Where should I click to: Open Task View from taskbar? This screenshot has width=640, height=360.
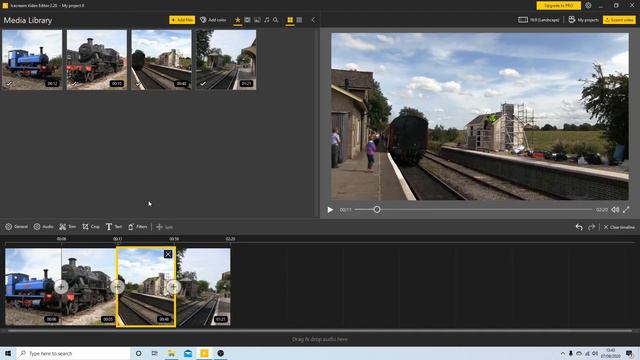pos(155,353)
